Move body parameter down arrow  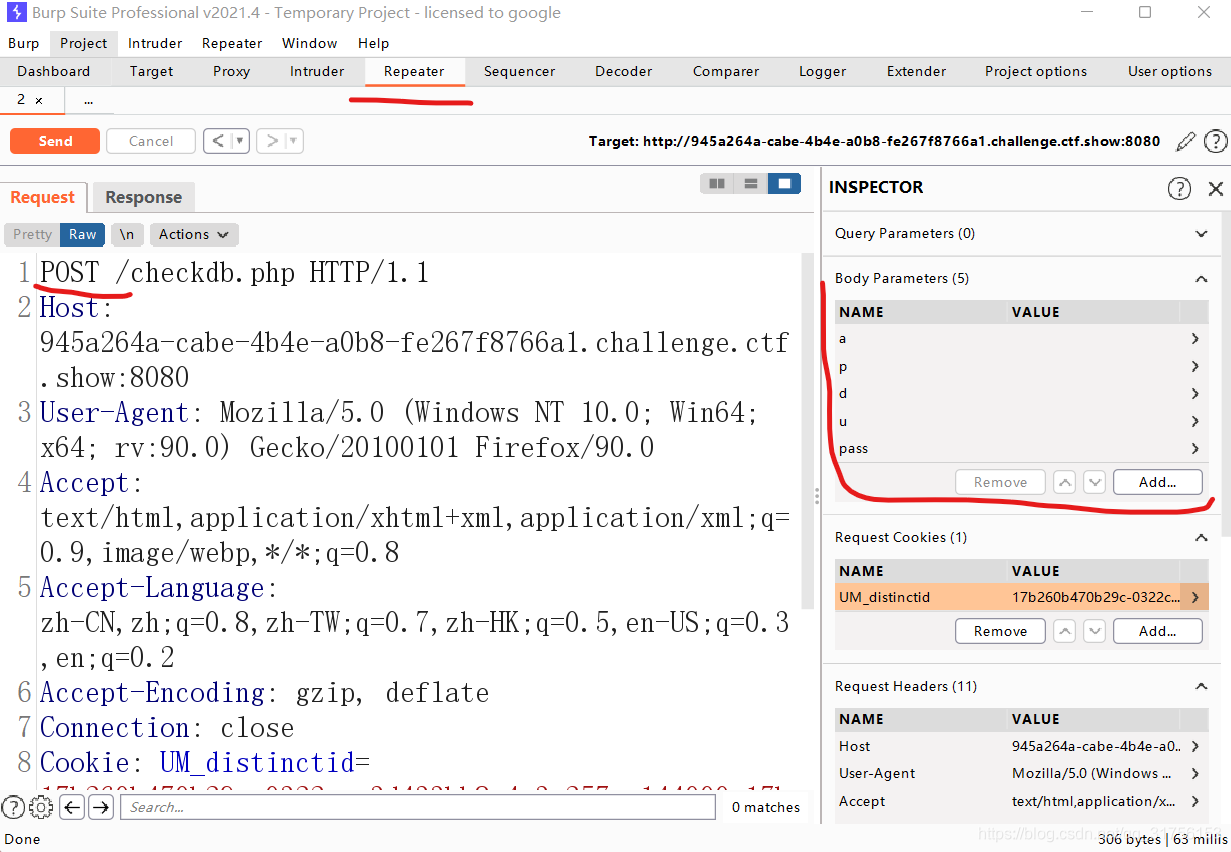coord(1095,482)
